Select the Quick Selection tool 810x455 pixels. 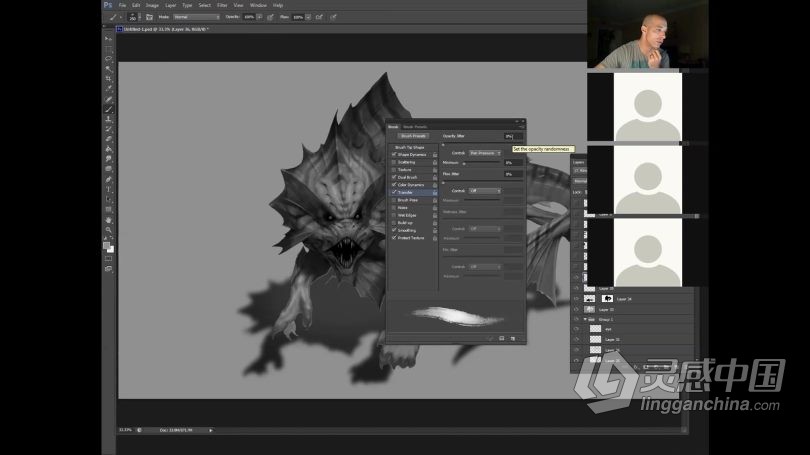(x=108, y=69)
